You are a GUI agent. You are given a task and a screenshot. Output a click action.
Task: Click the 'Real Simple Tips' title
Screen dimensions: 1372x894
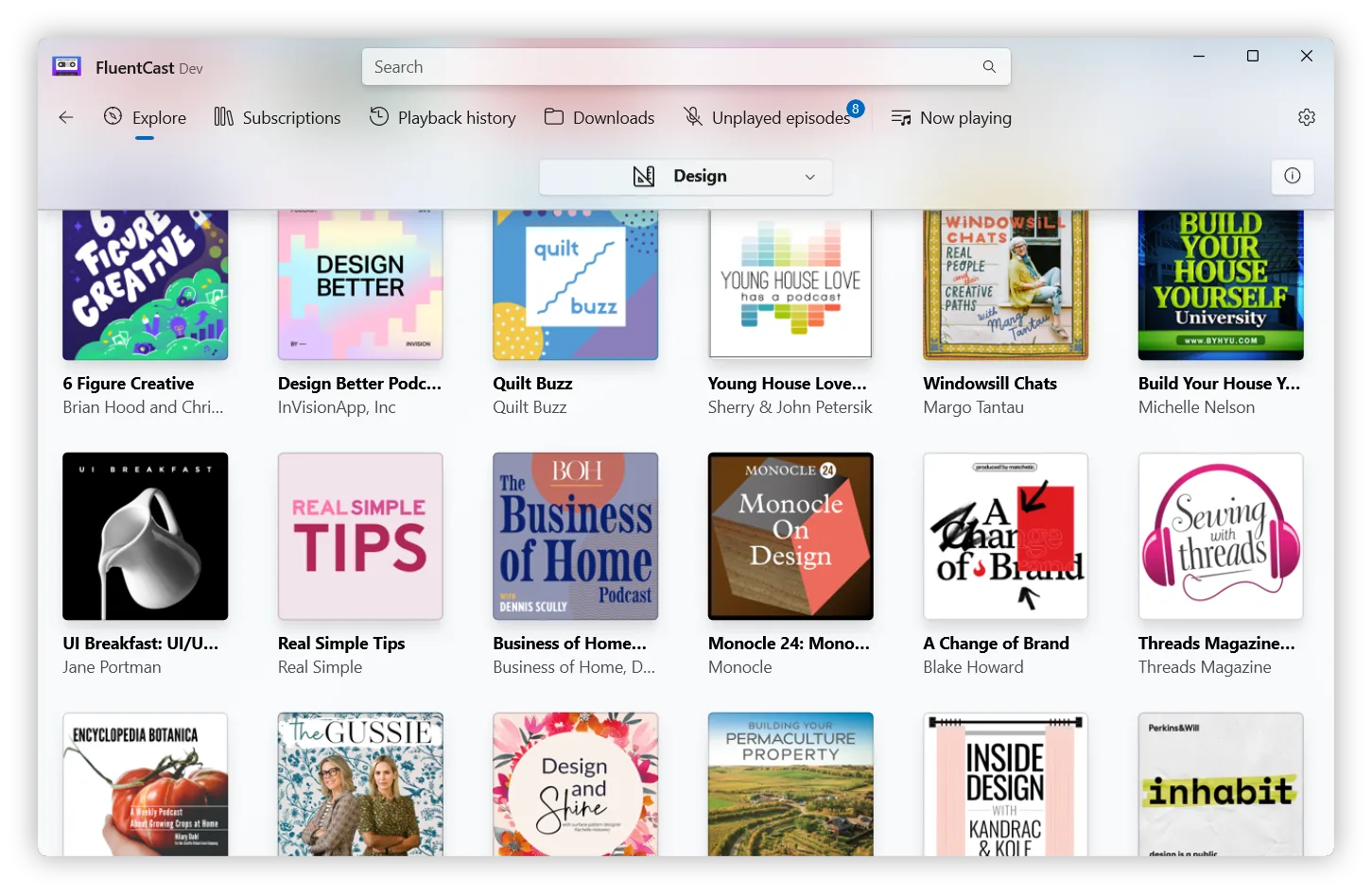click(x=341, y=644)
